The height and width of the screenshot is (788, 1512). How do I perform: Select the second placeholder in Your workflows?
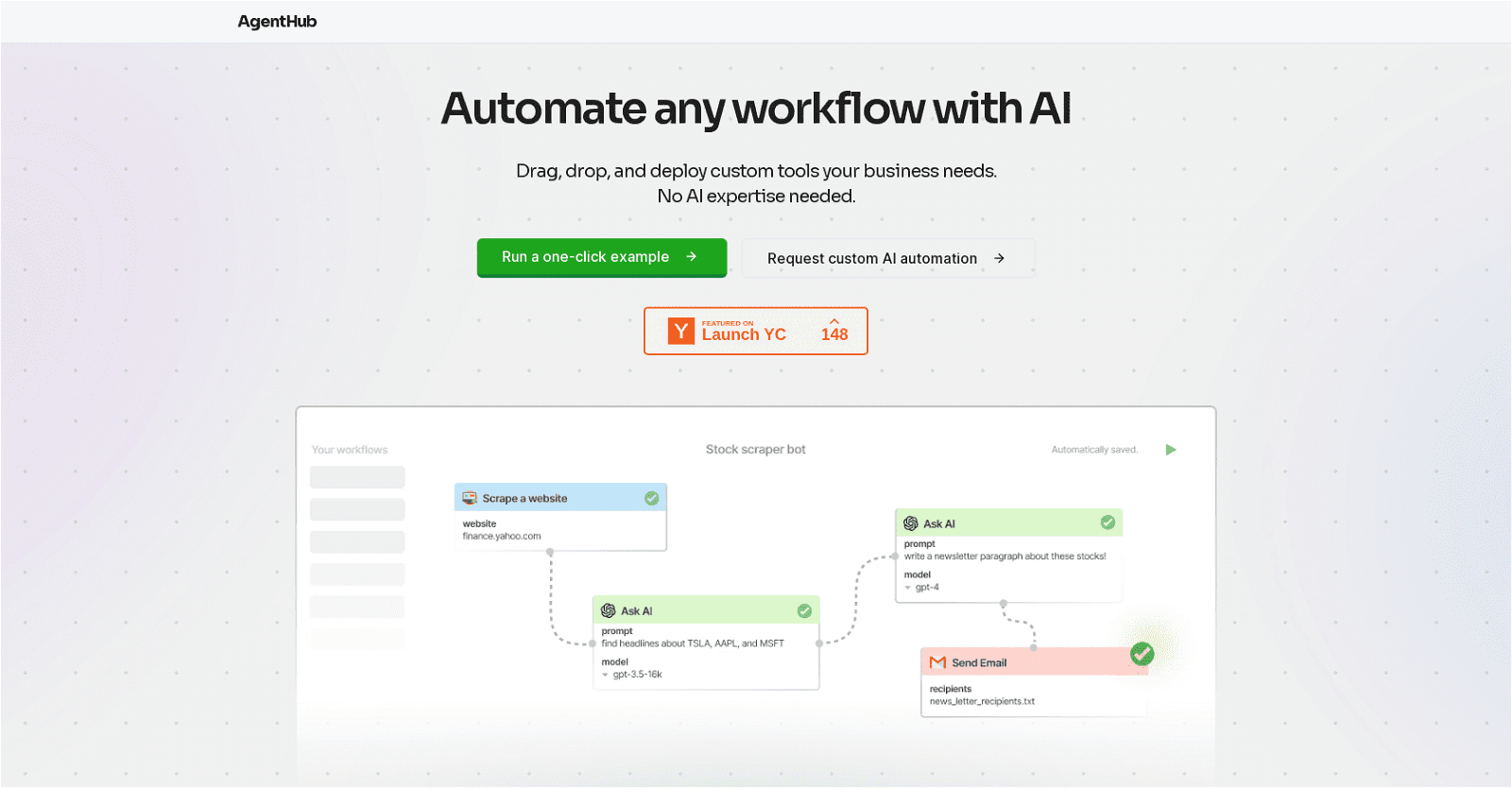[357, 509]
